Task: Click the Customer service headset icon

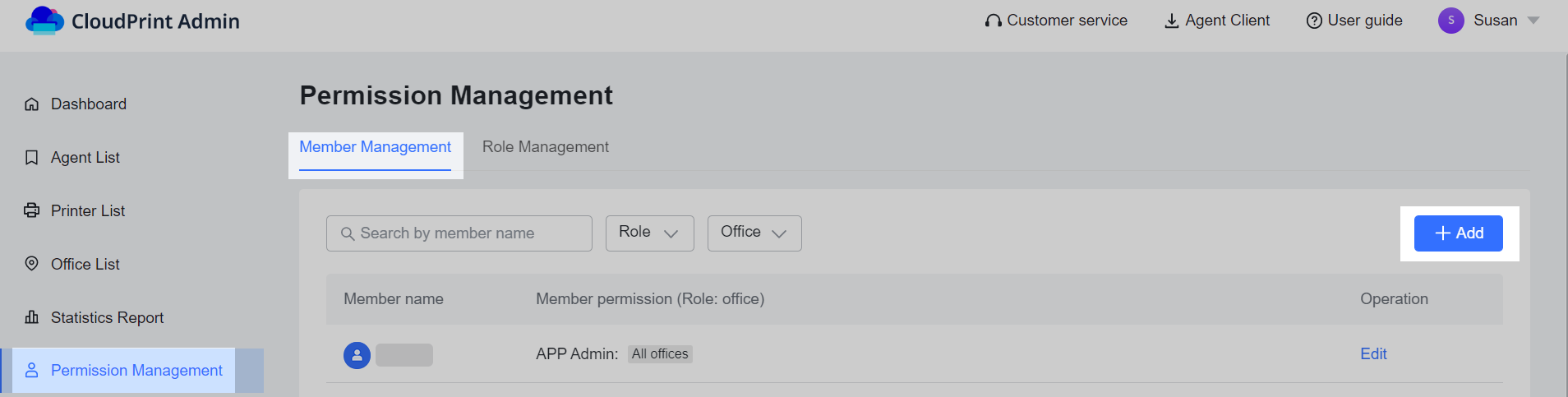Action: (994, 21)
